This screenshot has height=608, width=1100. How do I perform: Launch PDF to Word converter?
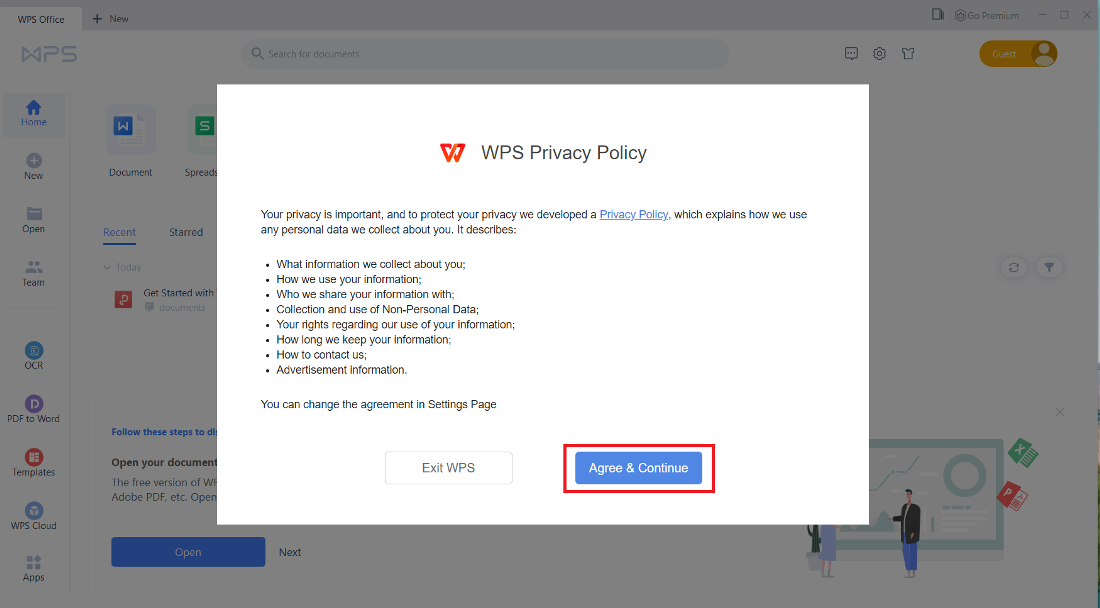[34, 408]
